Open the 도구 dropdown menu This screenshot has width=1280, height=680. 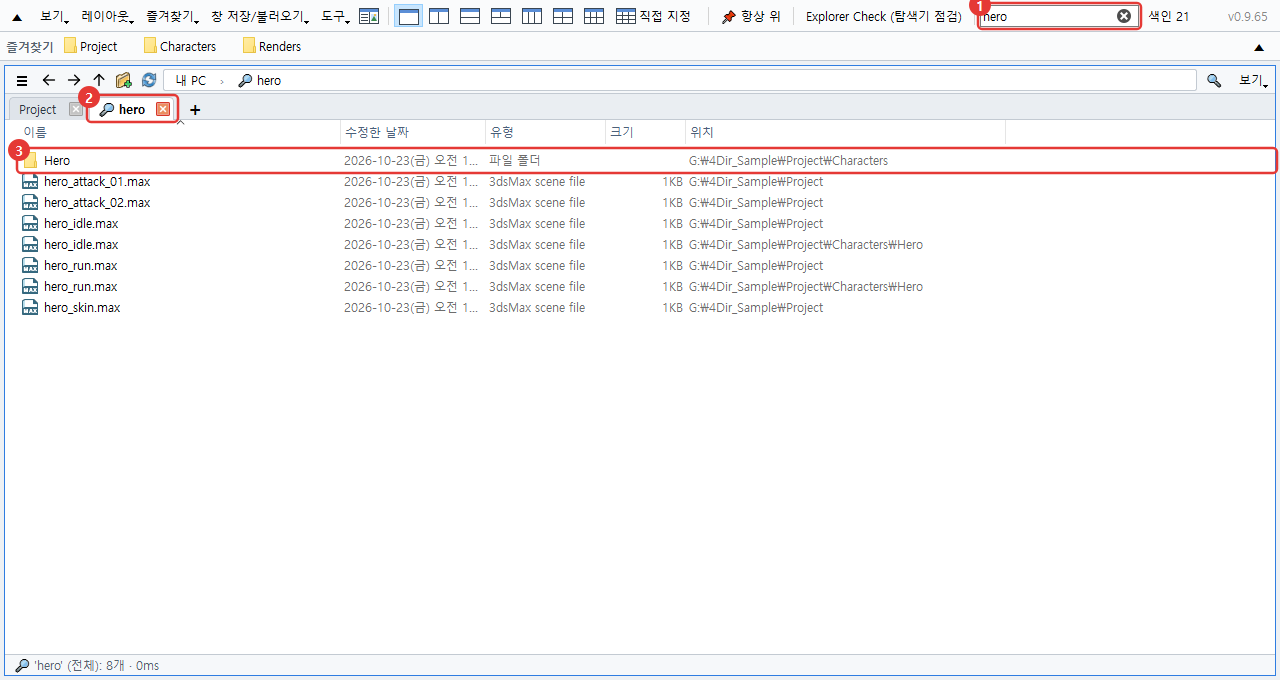(x=335, y=16)
